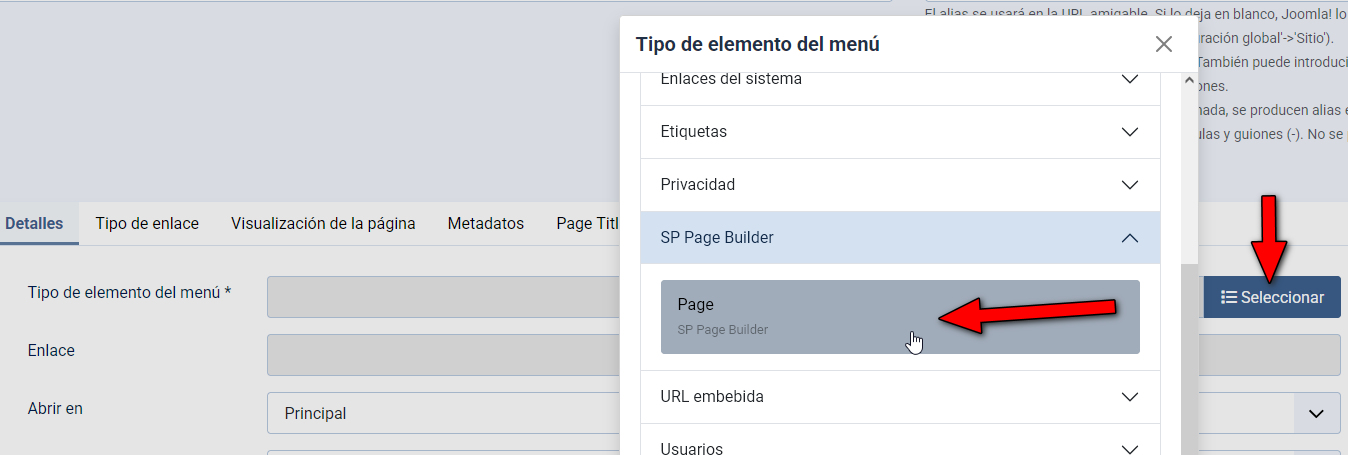
Task: Close the Tipo de elemento del menú dialog
Action: pyautogui.click(x=1163, y=44)
